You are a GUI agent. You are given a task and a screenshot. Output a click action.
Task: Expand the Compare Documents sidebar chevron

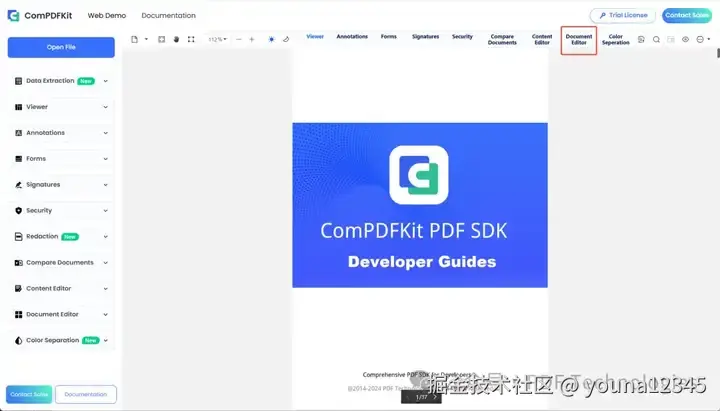[106, 263]
